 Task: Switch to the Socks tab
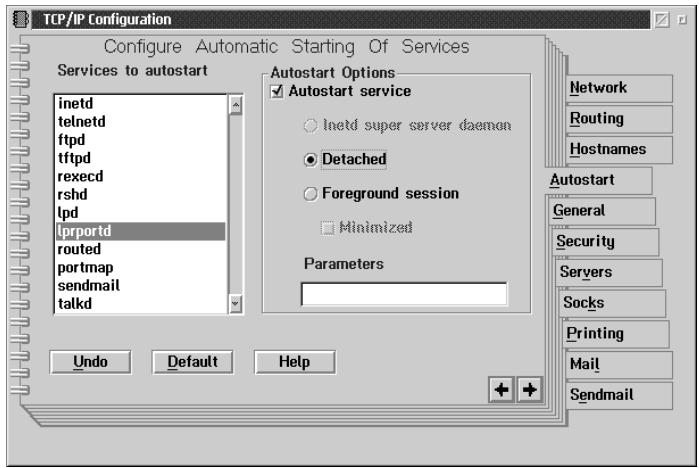612,303
